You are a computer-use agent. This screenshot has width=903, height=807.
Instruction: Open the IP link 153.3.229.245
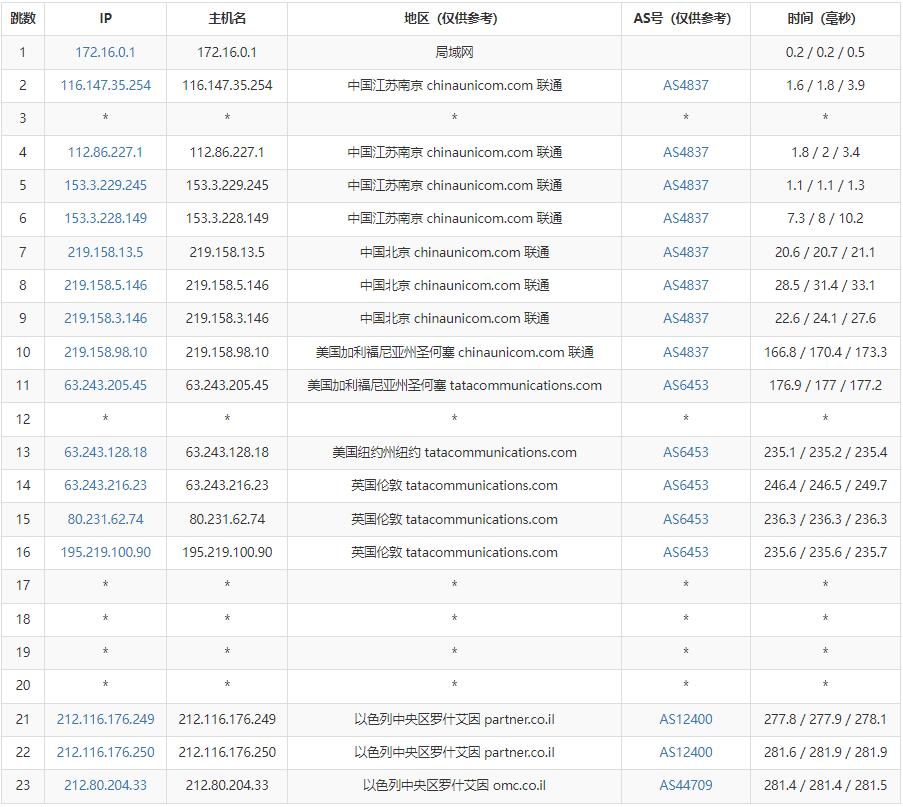105,185
